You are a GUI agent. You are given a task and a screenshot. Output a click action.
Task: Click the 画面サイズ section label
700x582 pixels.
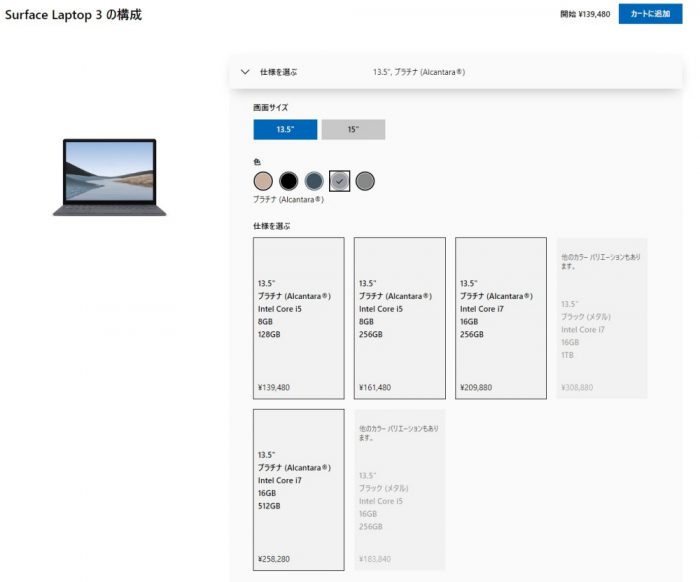click(x=271, y=108)
